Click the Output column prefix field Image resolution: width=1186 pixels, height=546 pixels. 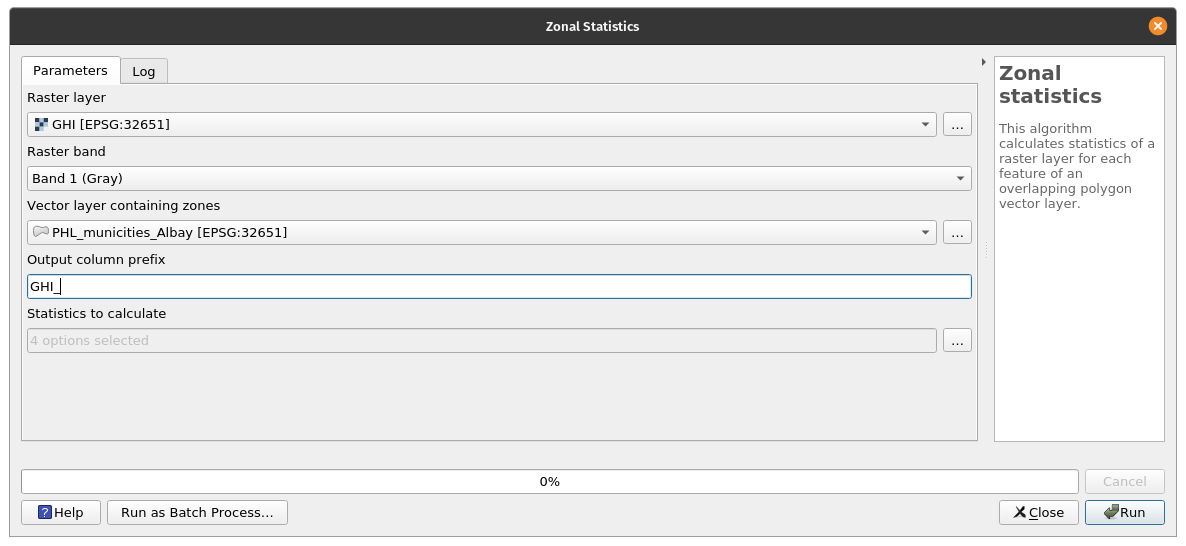point(499,287)
